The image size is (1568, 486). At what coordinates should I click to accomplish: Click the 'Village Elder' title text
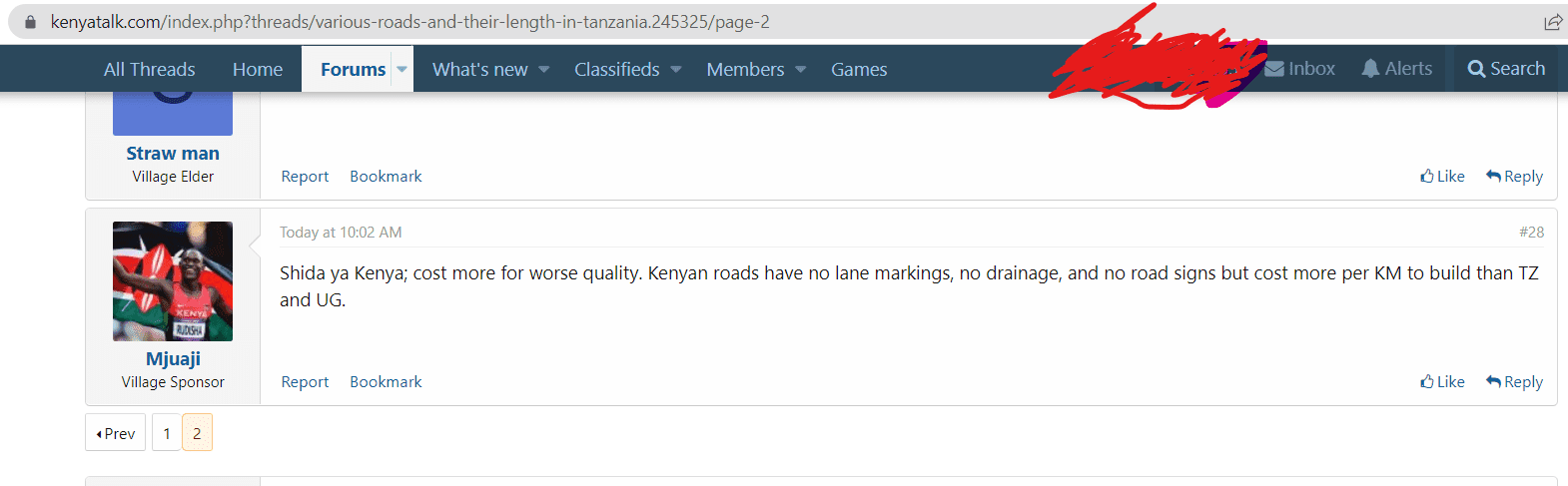click(173, 177)
